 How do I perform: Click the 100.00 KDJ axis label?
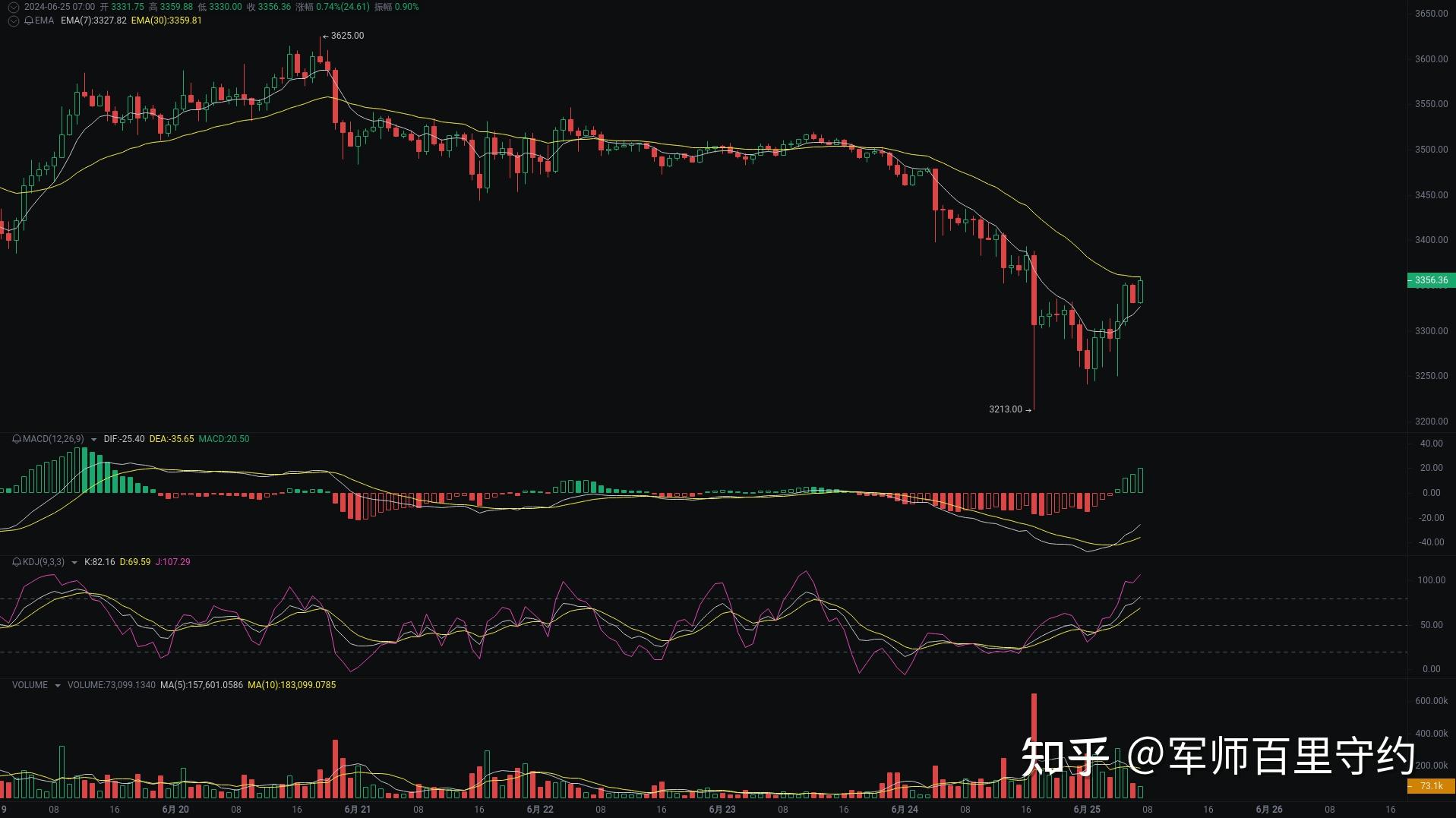1431,580
